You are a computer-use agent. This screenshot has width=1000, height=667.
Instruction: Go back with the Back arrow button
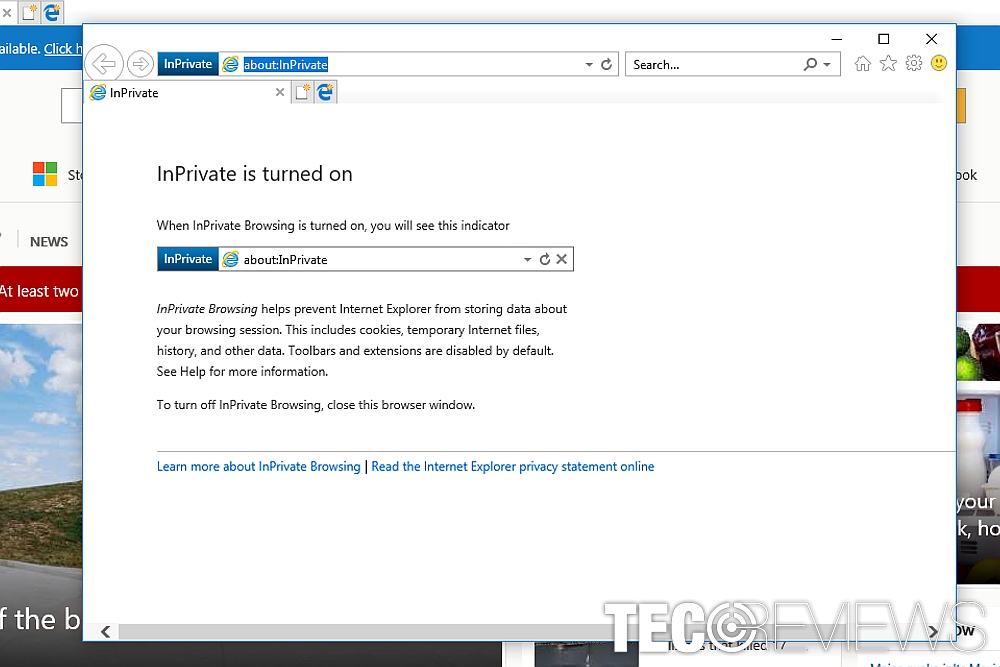tap(103, 63)
